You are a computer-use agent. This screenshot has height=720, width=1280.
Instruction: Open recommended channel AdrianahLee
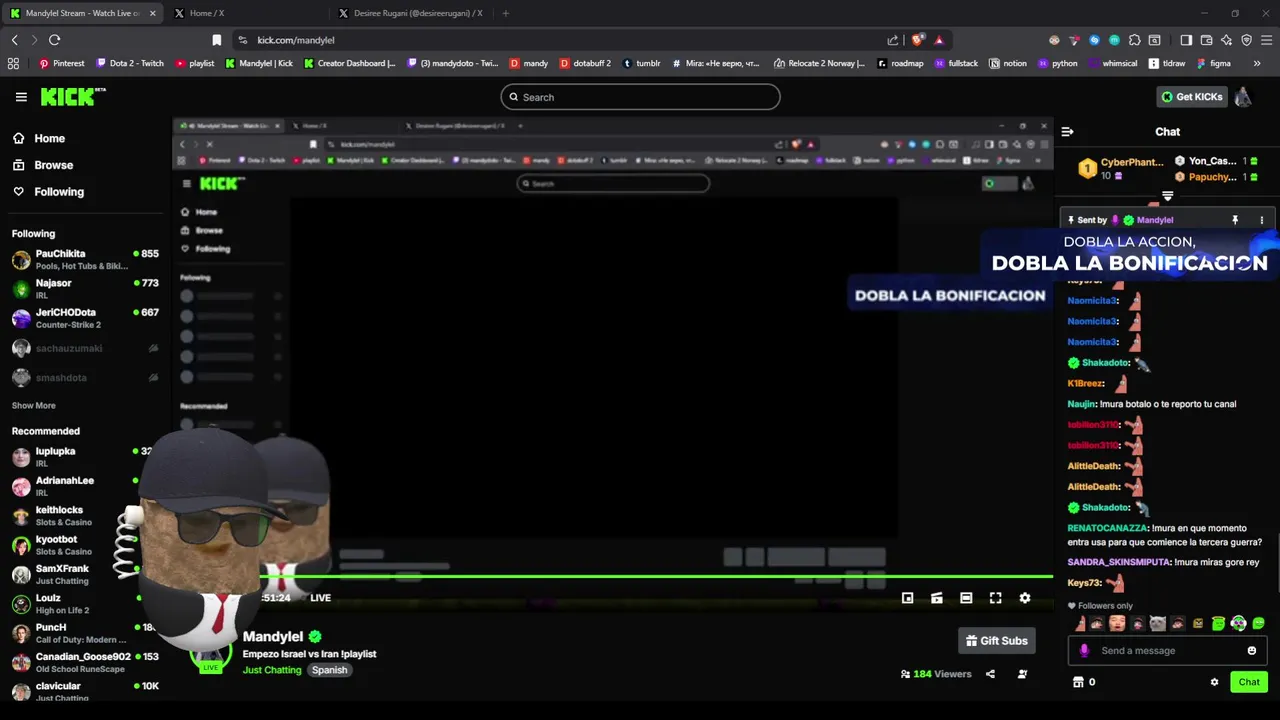pos(85,486)
